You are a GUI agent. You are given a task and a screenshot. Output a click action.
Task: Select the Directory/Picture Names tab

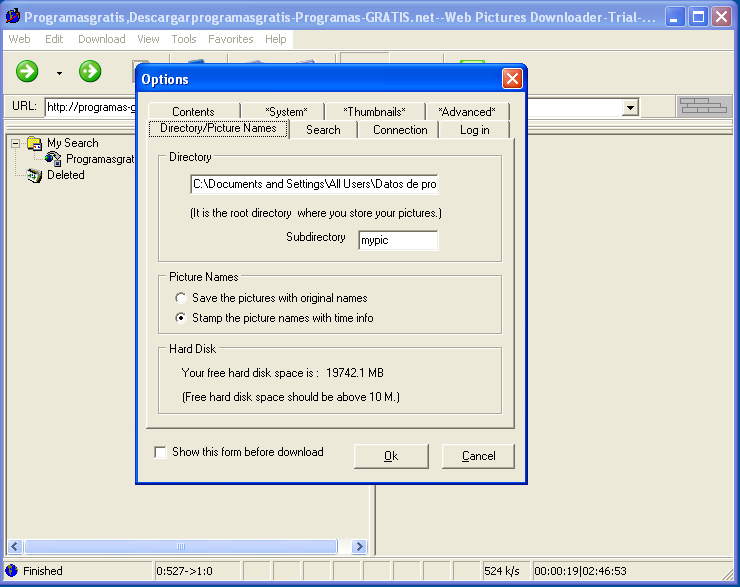[x=218, y=128]
